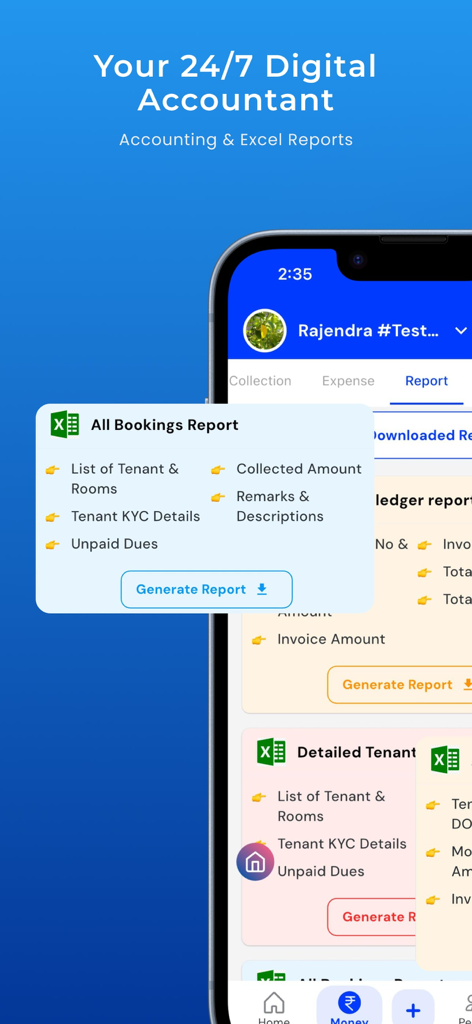472x1024 pixels.
Task: Click the orange Generate Report button
Action: (400, 684)
